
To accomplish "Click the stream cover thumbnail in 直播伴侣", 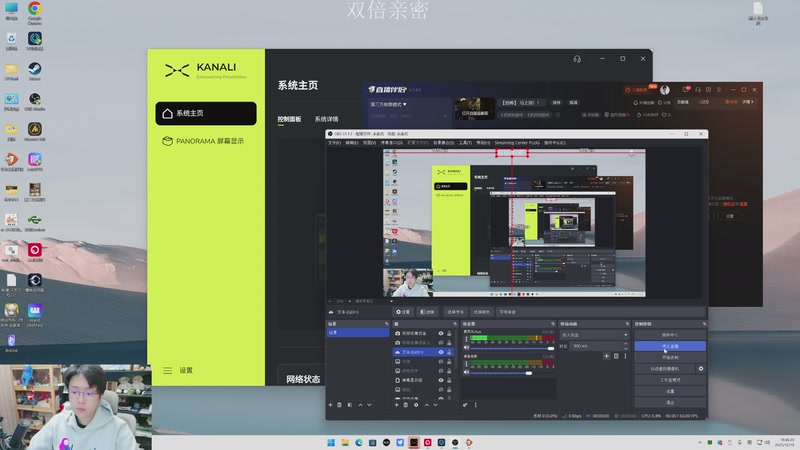I will [x=474, y=108].
